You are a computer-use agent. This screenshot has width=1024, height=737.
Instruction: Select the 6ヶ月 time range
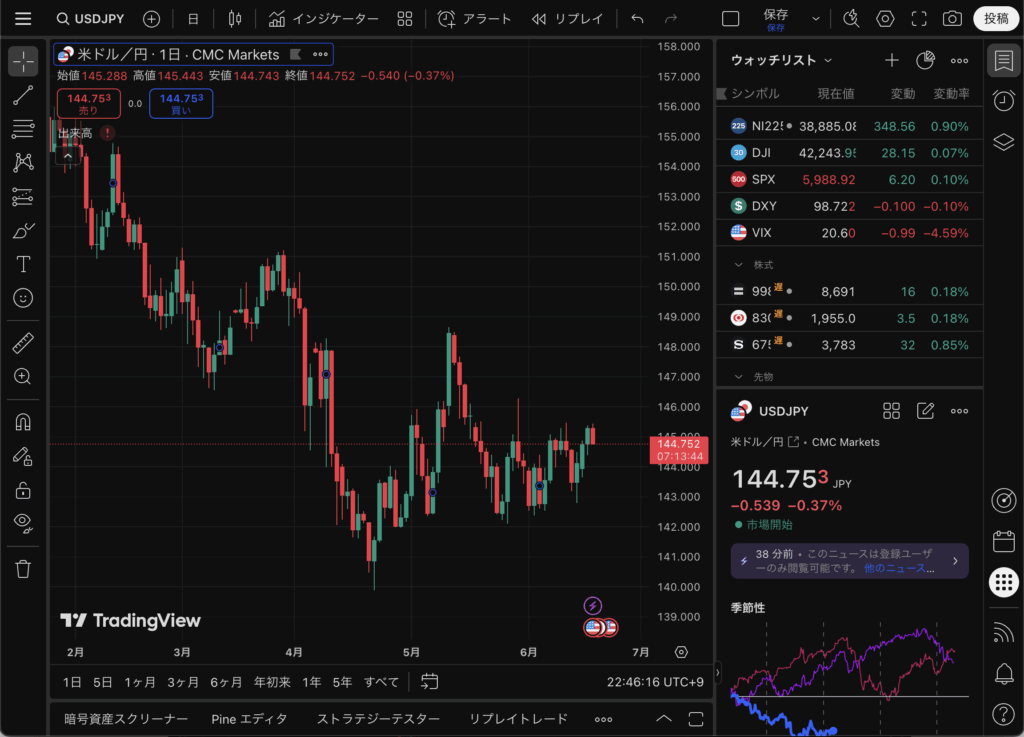click(226, 682)
